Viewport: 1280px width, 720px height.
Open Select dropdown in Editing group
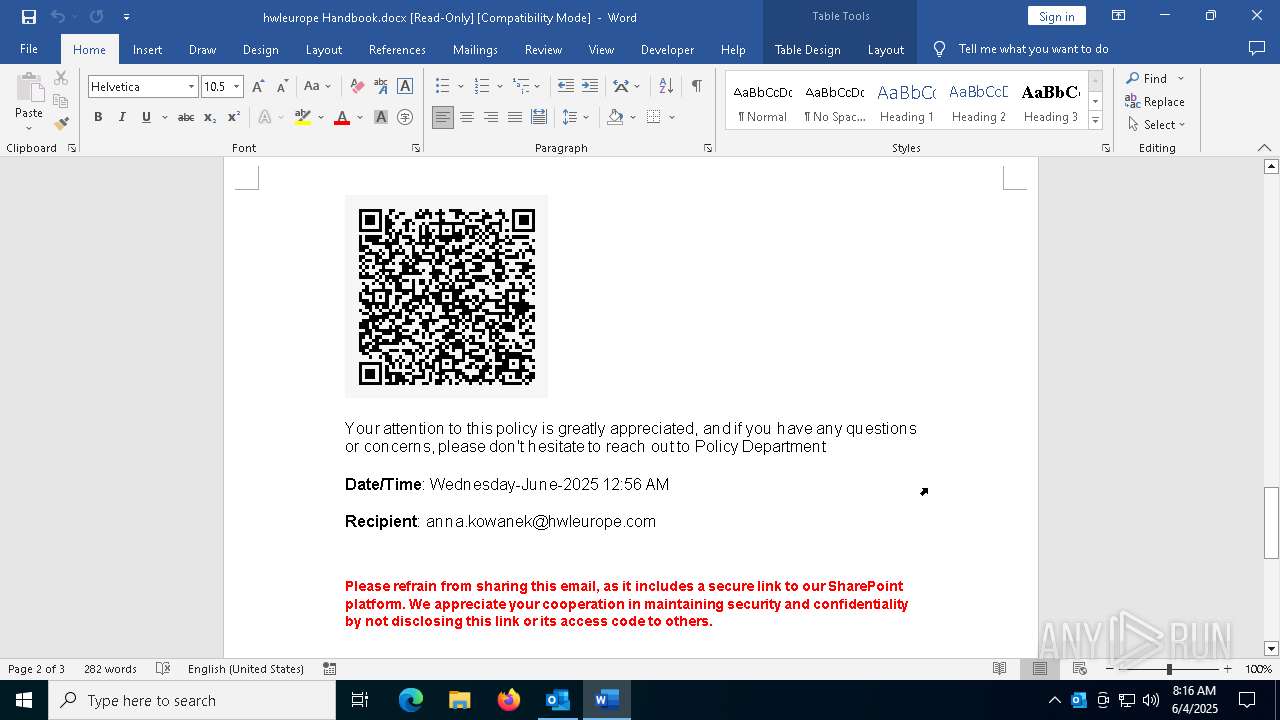[1156, 124]
